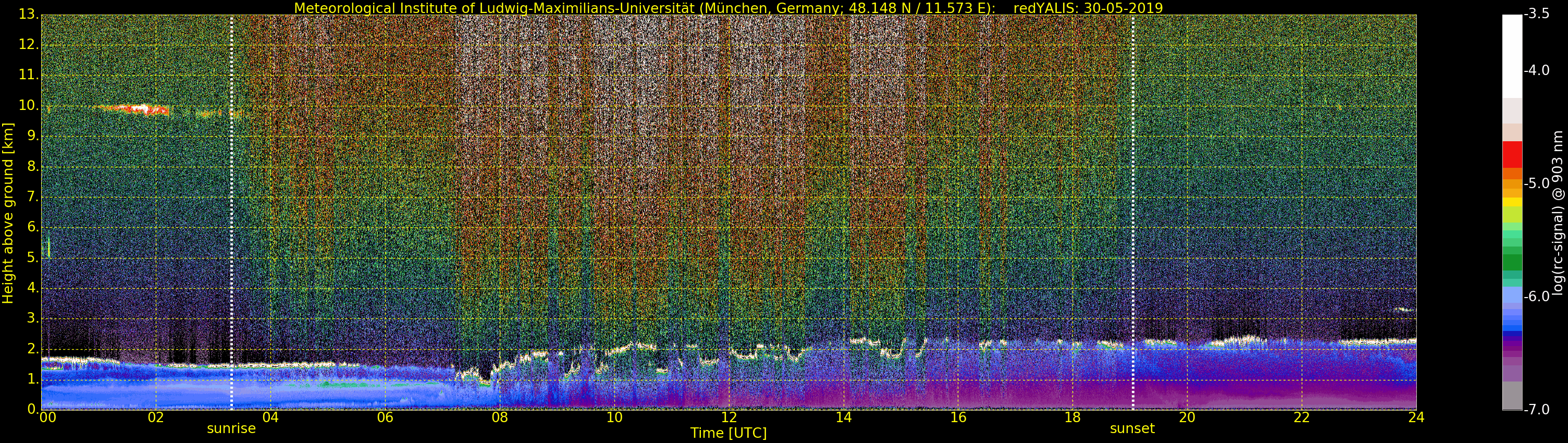The image size is (1568, 443).
Task: Pick the gray bottom colorbar segment
Action: click(1512, 396)
